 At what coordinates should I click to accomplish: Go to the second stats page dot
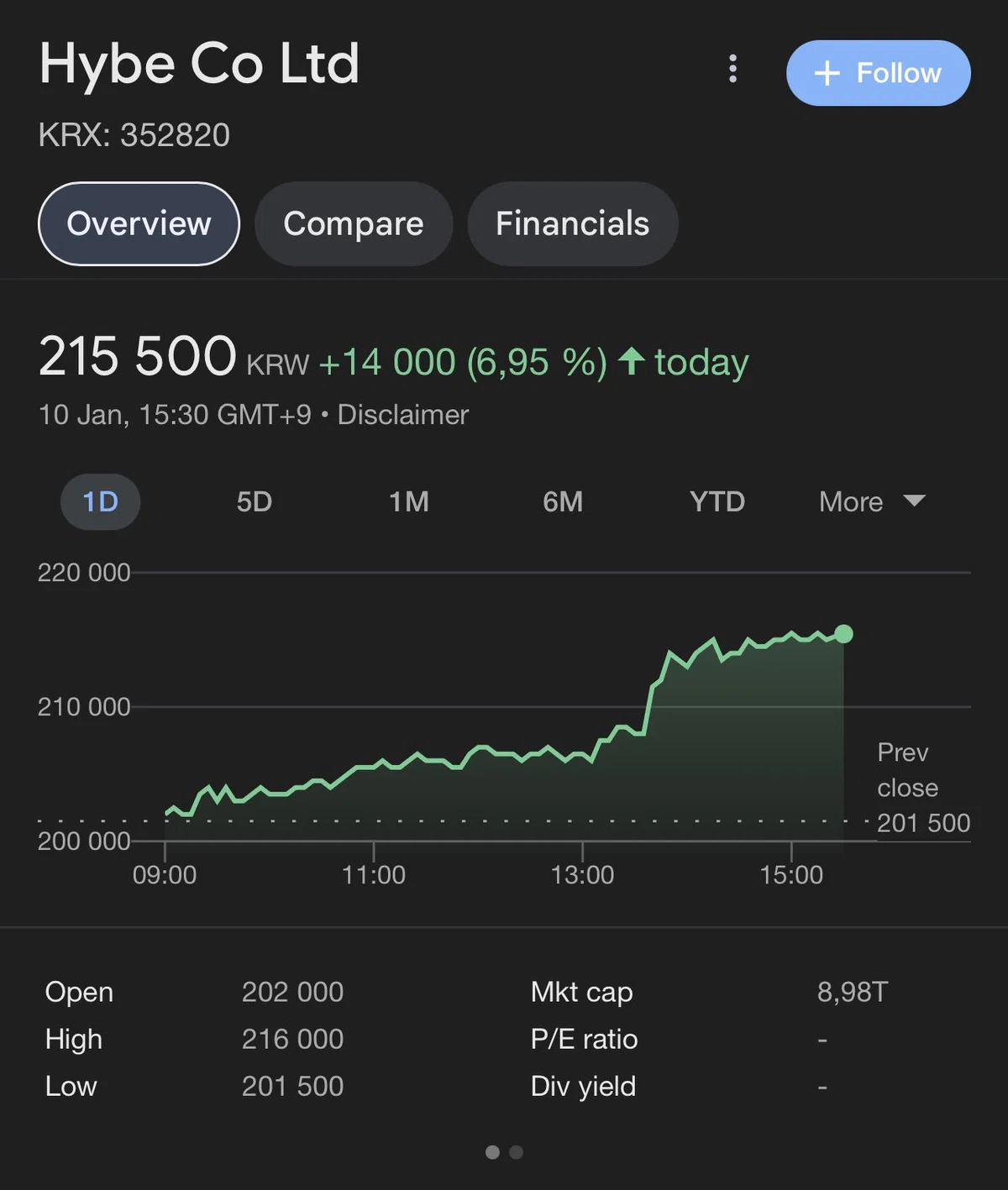click(x=517, y=1152)
